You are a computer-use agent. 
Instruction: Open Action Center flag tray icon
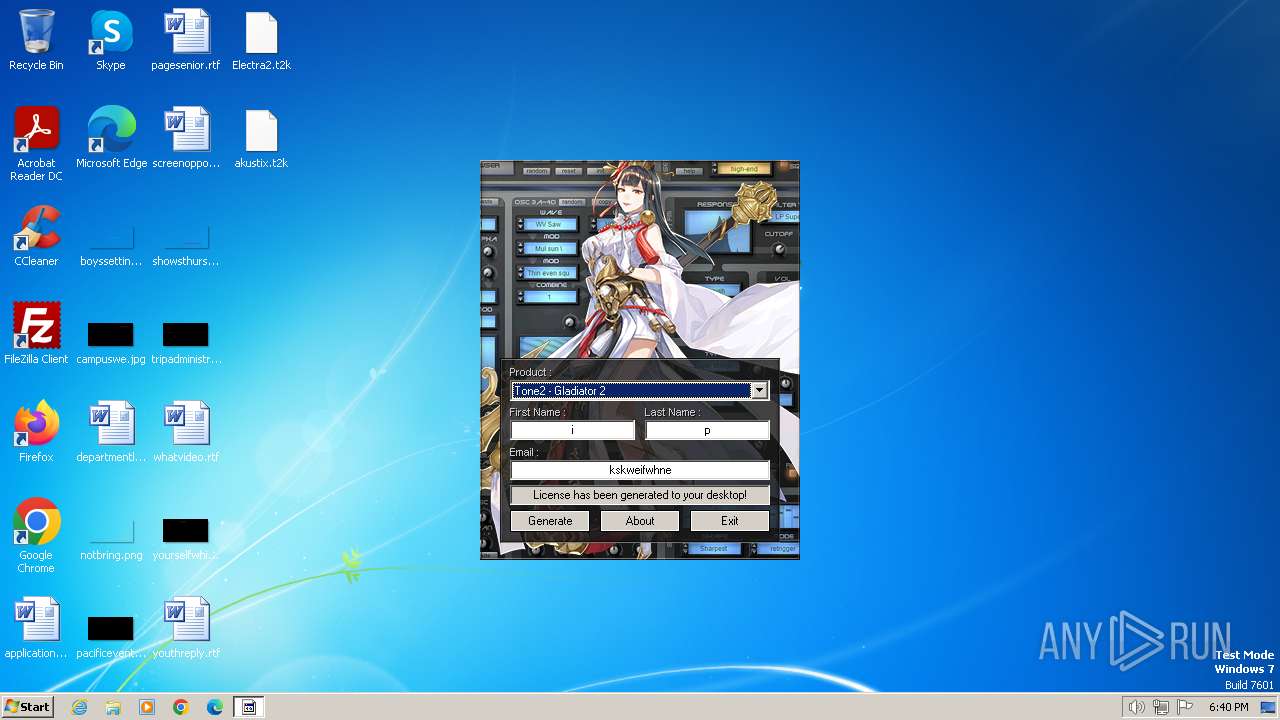1185,707
